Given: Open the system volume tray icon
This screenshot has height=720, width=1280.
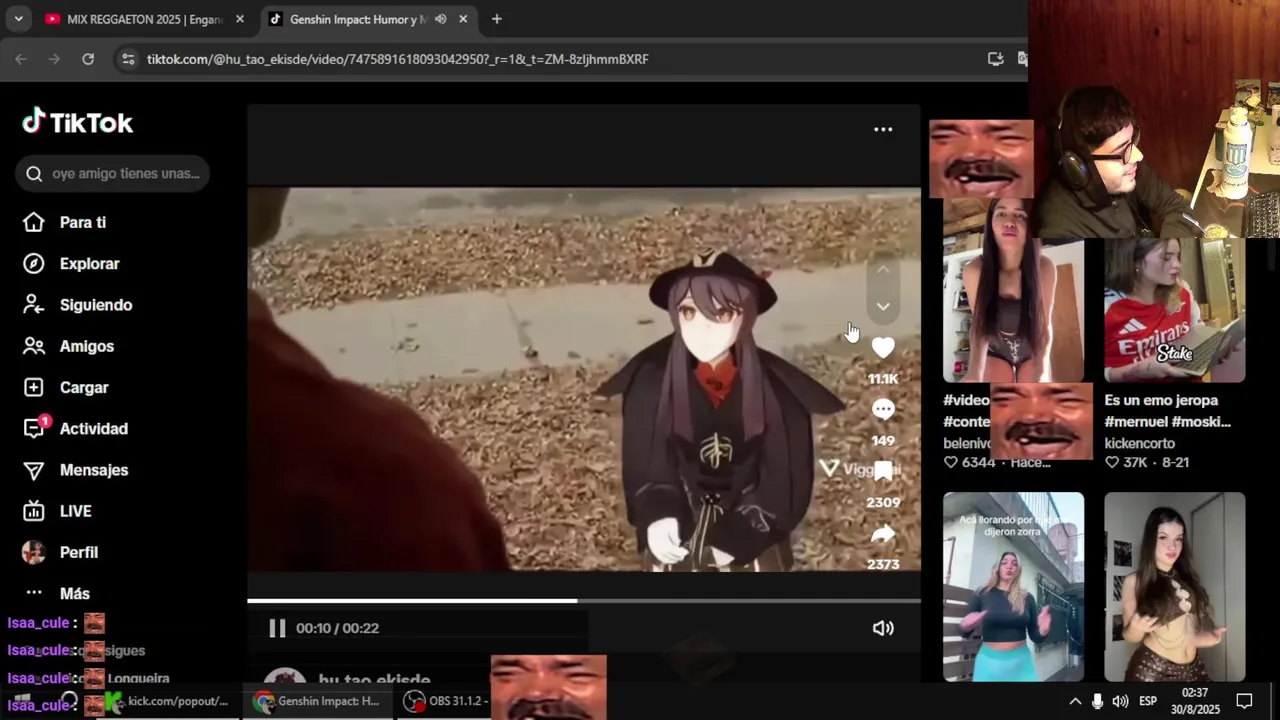Looking at the screenshot, I should click(x=1120, y=701).
